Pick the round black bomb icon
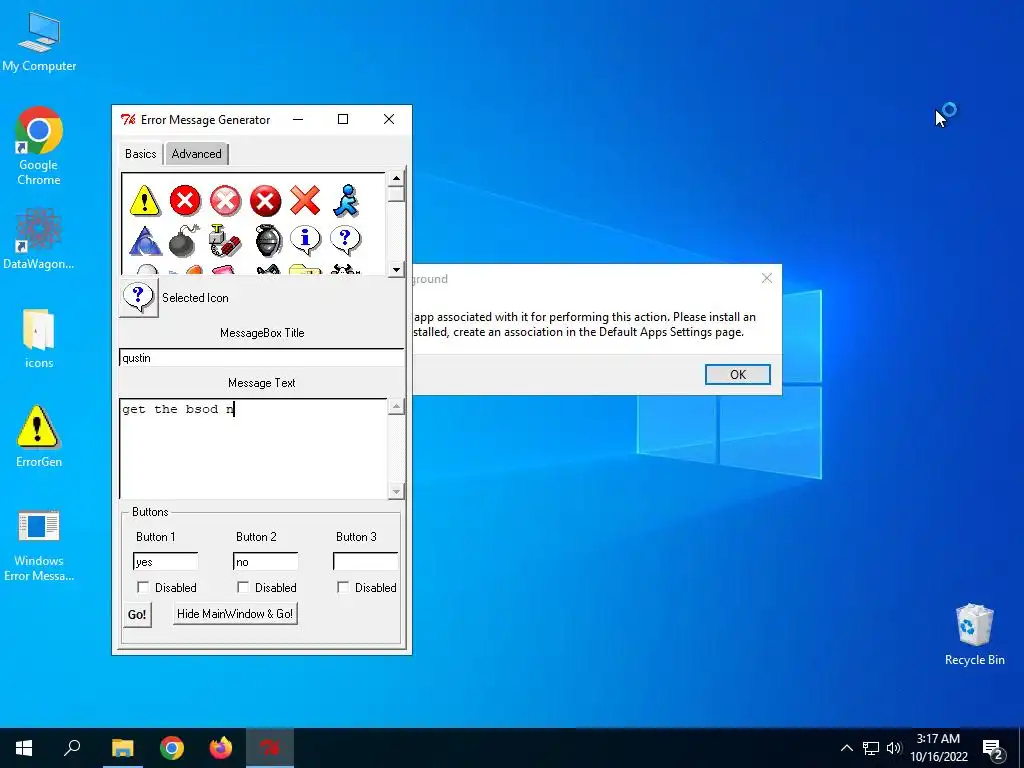This screenshot has height=768, width=1024. pyautogui.click(x=184, y=241)
